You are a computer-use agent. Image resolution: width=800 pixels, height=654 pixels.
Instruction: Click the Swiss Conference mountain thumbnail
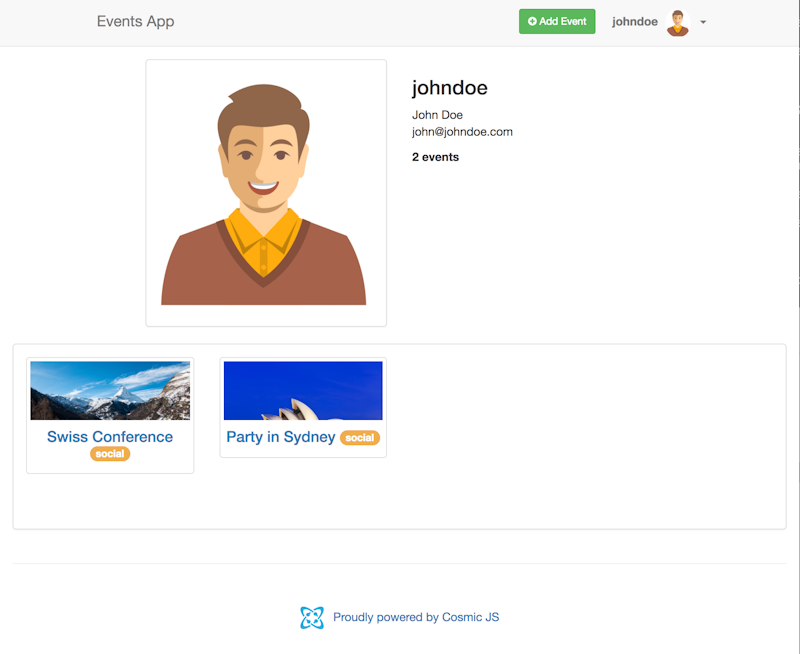point(110,391)
